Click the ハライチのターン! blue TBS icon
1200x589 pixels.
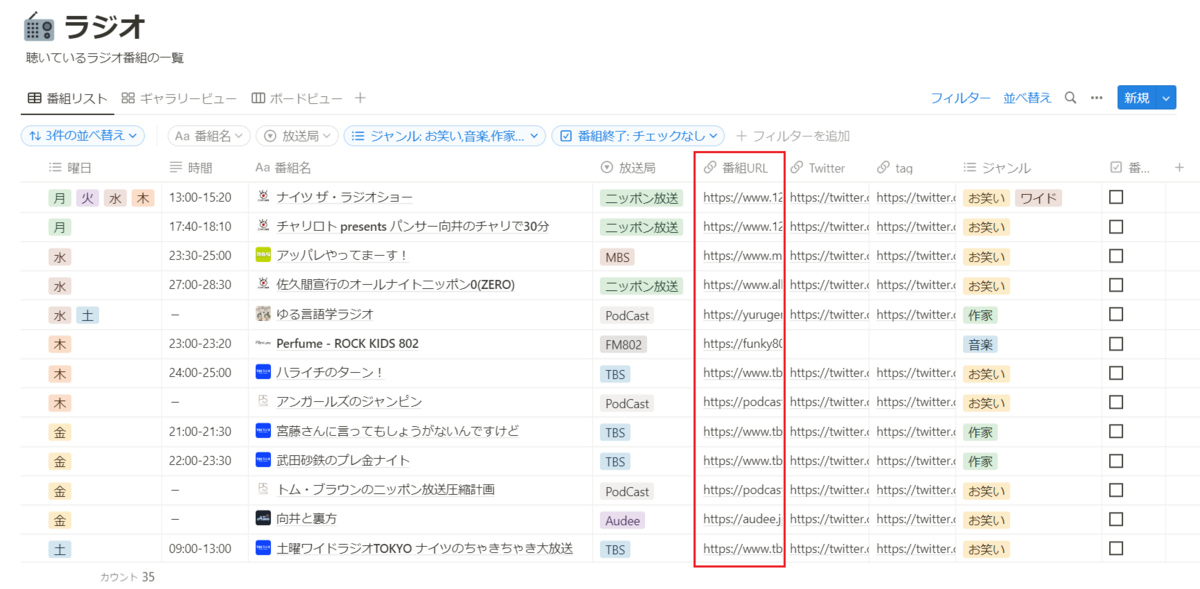click(264, 372)
